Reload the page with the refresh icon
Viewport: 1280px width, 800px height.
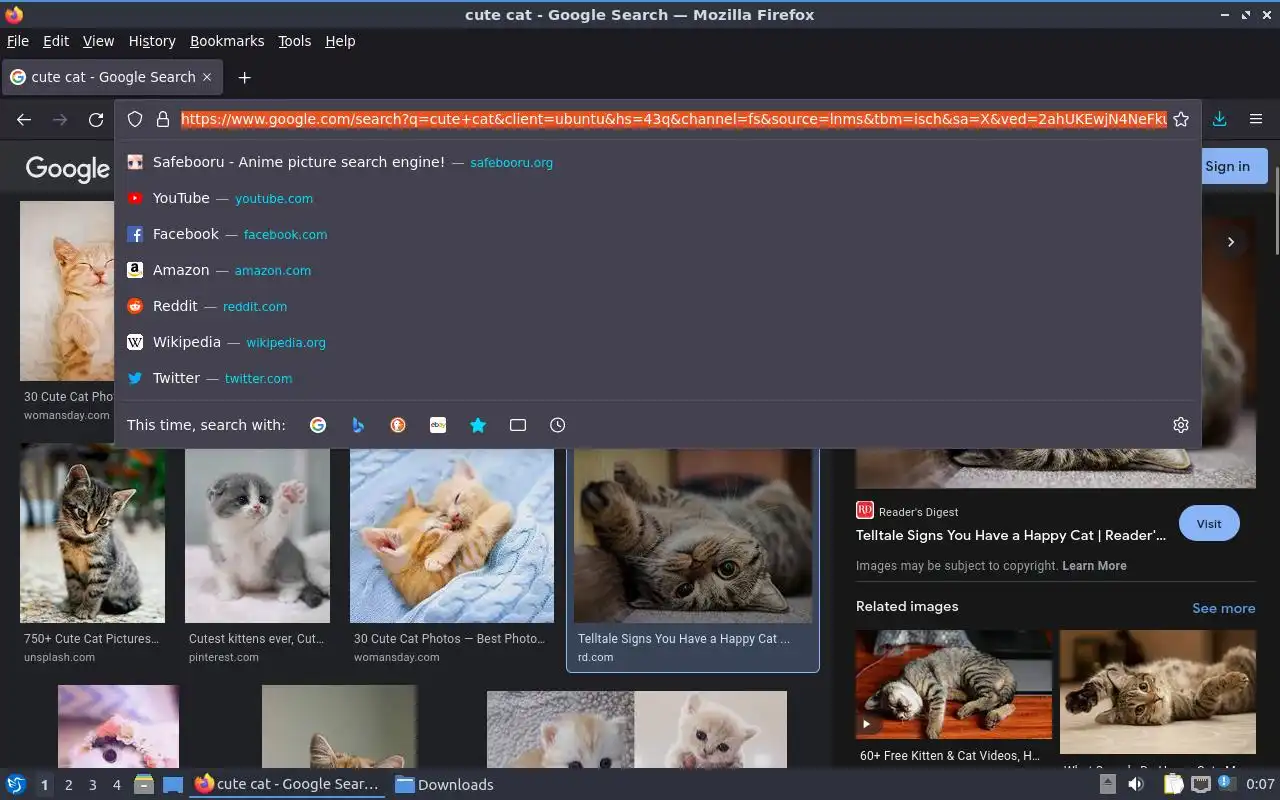tap(96, 119)
